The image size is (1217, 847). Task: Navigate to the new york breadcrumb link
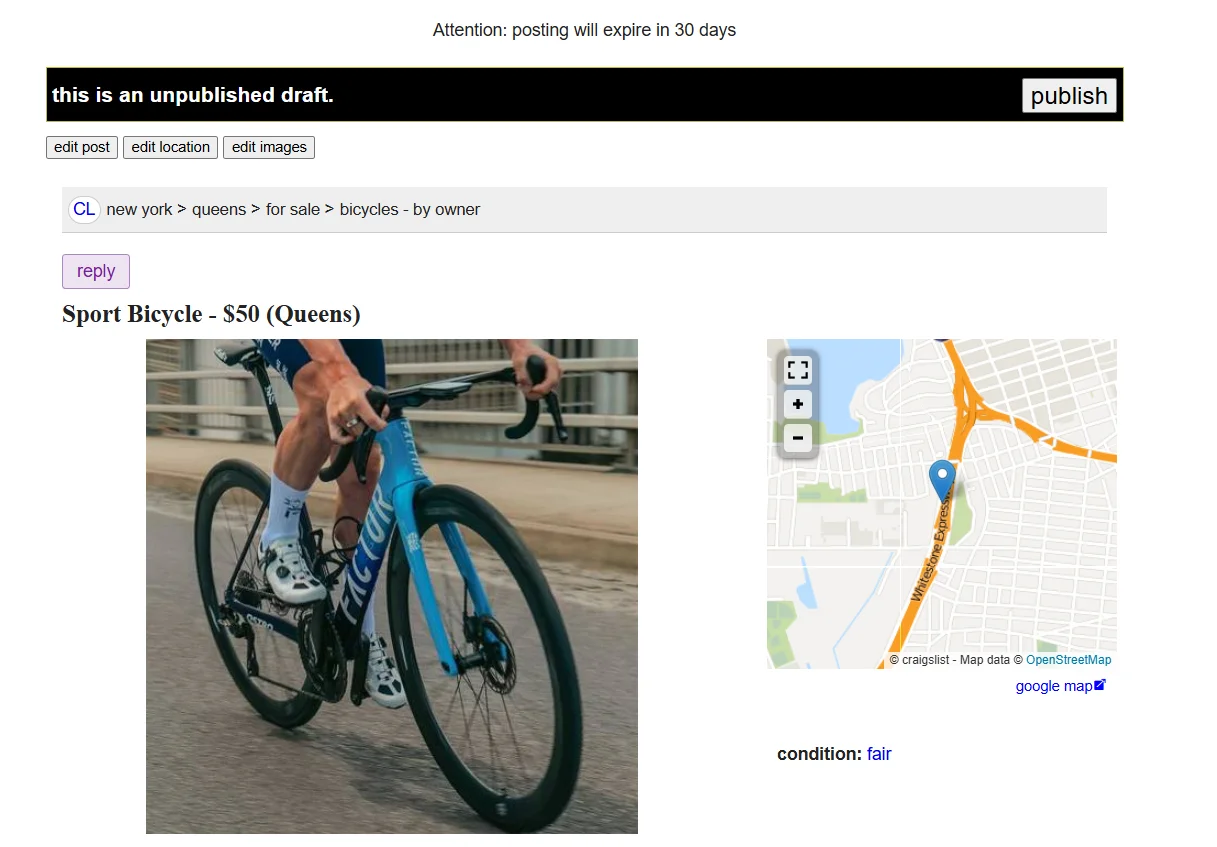(139, 209)
